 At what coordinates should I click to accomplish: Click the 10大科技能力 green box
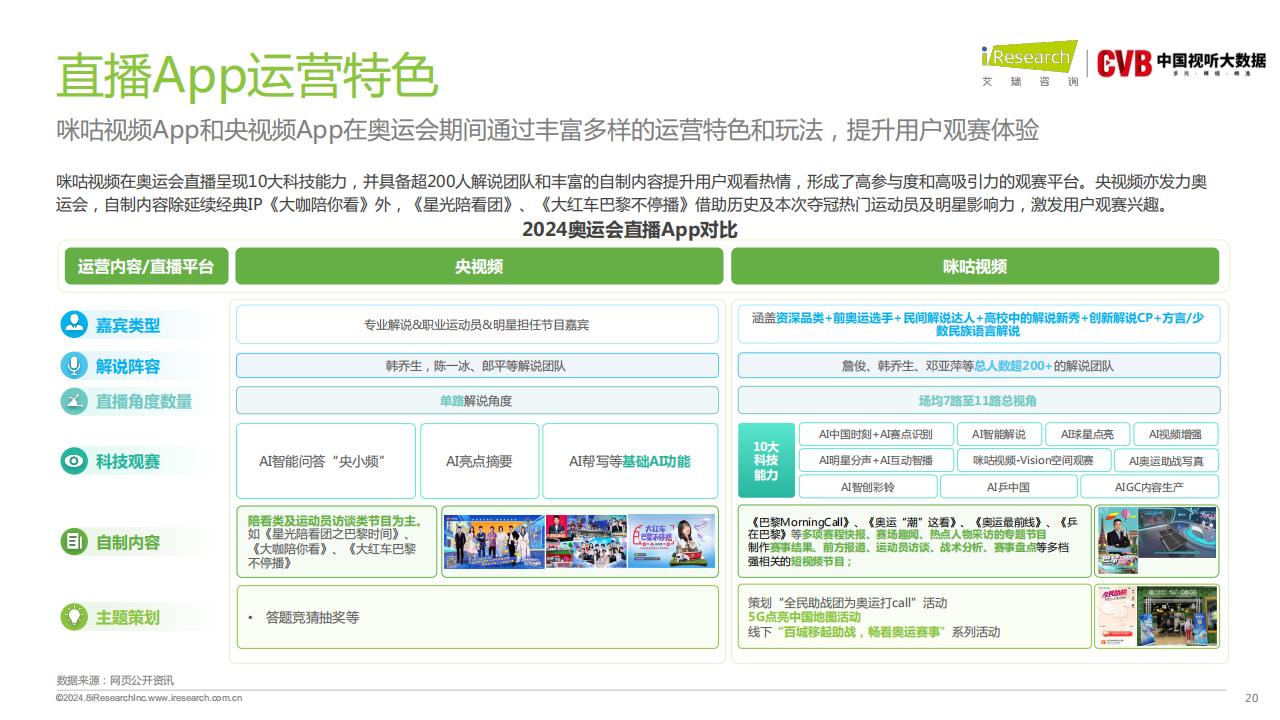point(766,461)
